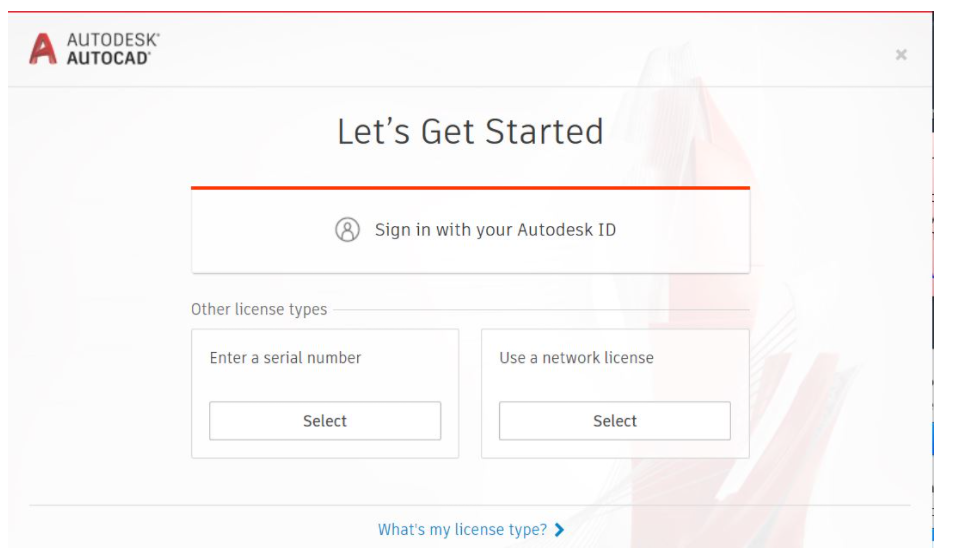Screen dimensions: 980x560
Task: Sign in with your Autodesk ID
Action: point(495,230)
